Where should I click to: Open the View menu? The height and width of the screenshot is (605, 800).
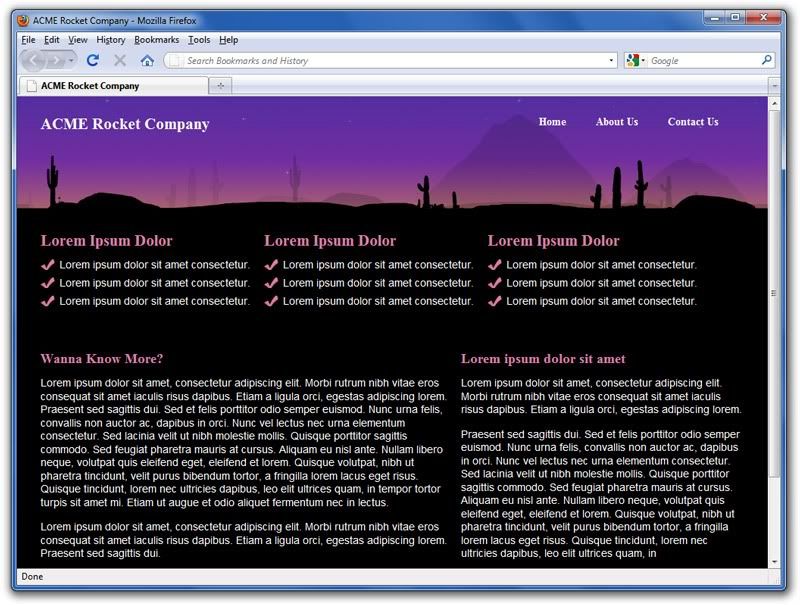click(78, 40)
